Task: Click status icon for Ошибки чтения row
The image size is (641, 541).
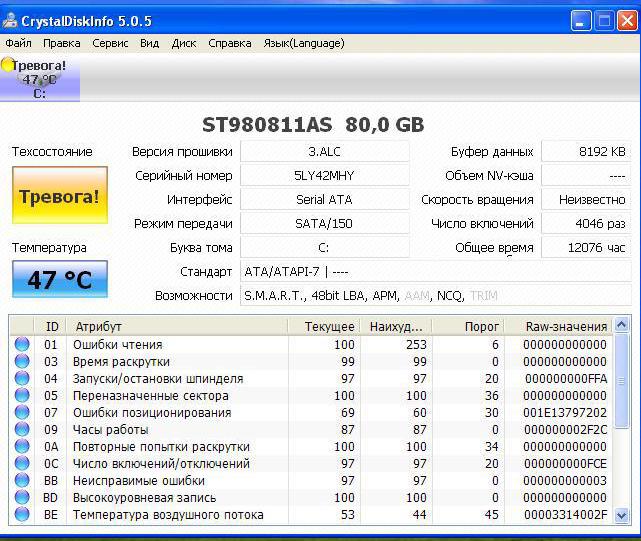Action: click(x=22, y=344)
